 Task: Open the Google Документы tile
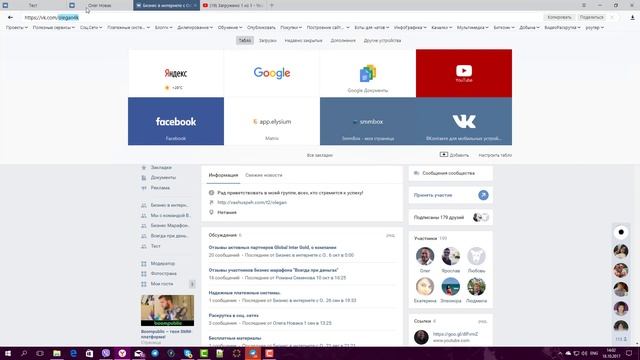click(x=368, y=73)
